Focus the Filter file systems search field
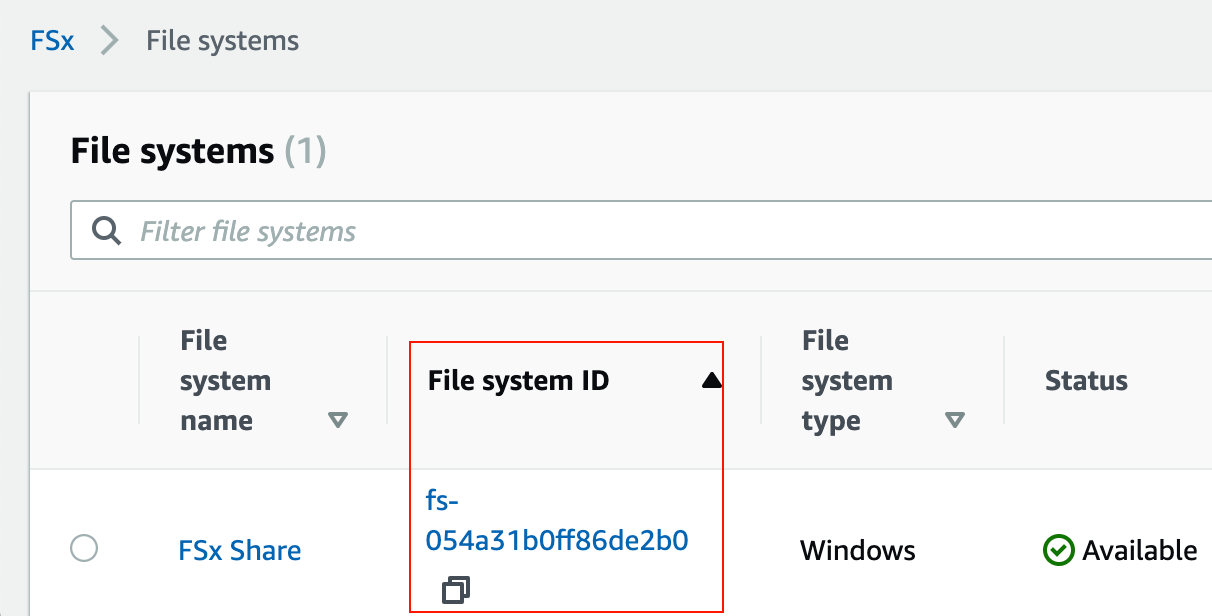Viewport: 1212px width, 616px height. tap(641, 232)
